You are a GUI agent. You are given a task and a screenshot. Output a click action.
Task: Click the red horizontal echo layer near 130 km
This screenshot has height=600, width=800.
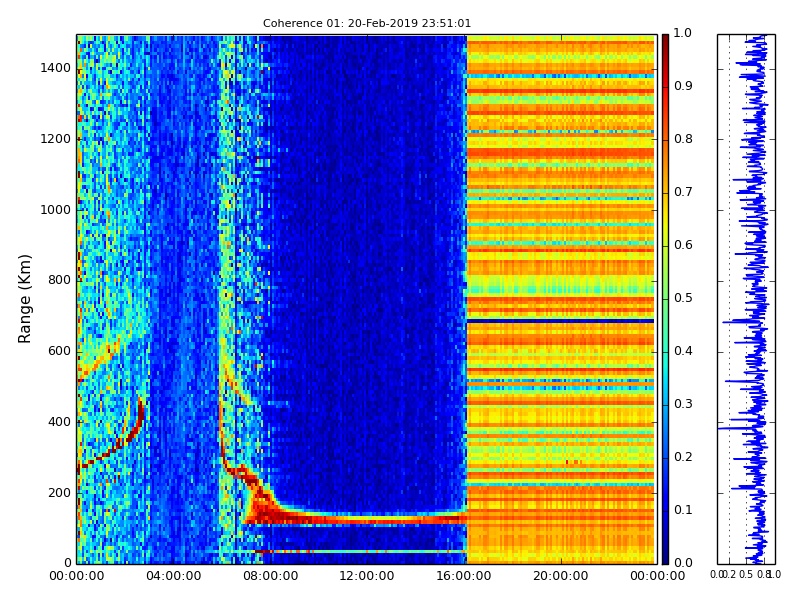pos(367,519)
